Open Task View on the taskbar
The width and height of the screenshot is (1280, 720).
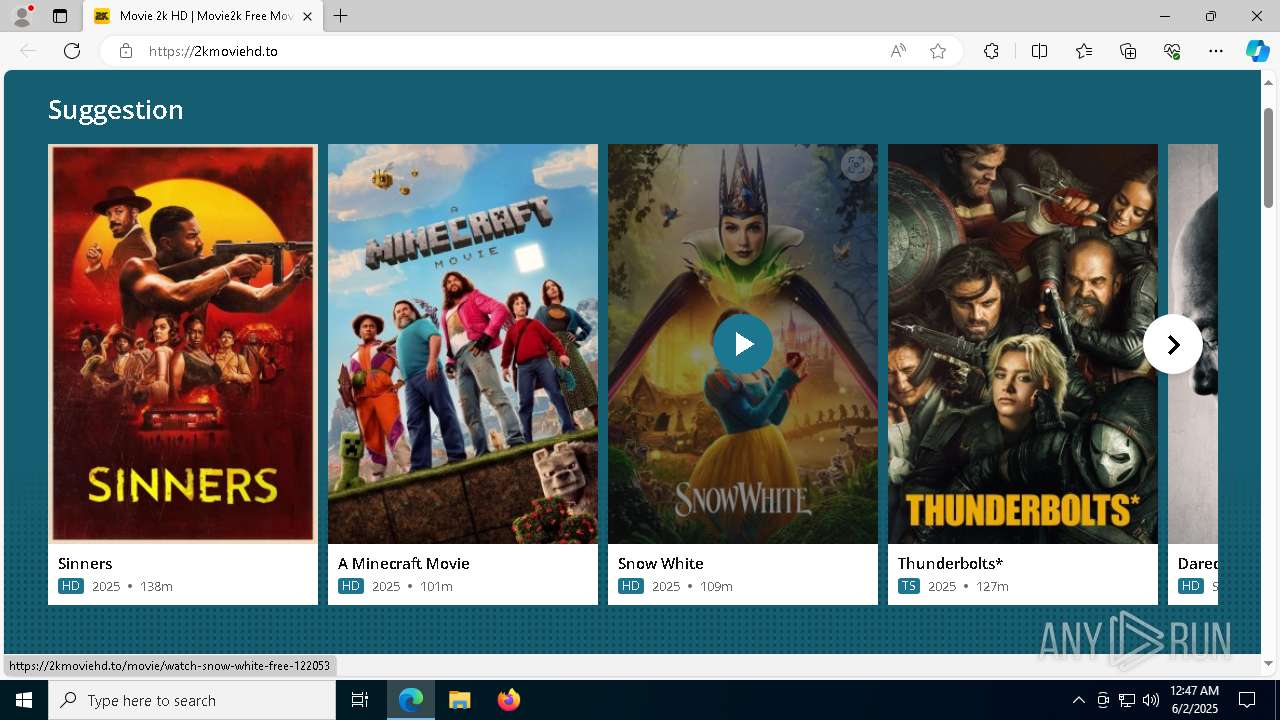360,700
